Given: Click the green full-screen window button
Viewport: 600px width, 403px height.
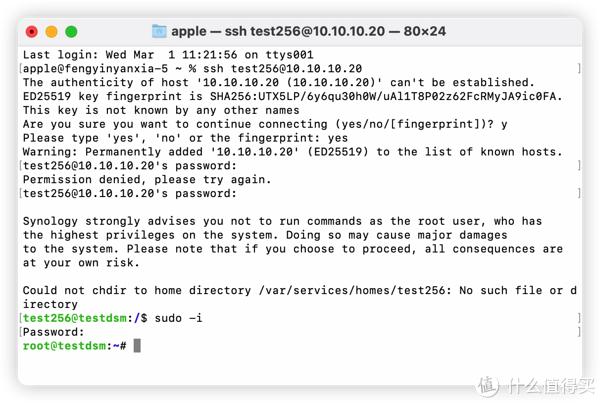Looking at the screenshot, I should click(71, 32).
